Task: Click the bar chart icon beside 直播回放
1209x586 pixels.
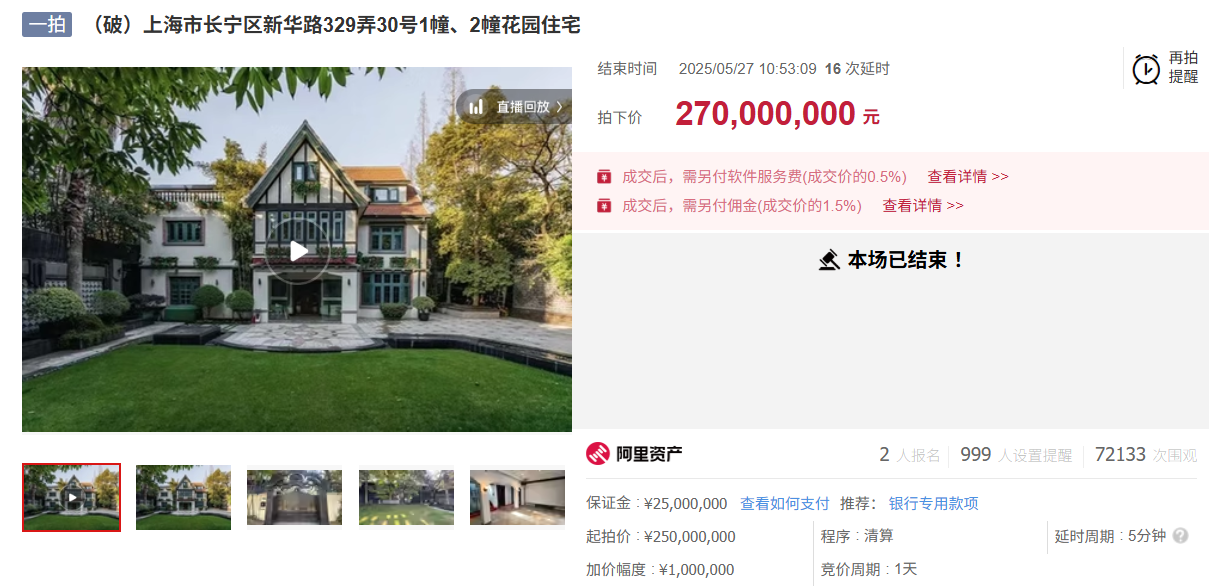Action: coord(477,106)
